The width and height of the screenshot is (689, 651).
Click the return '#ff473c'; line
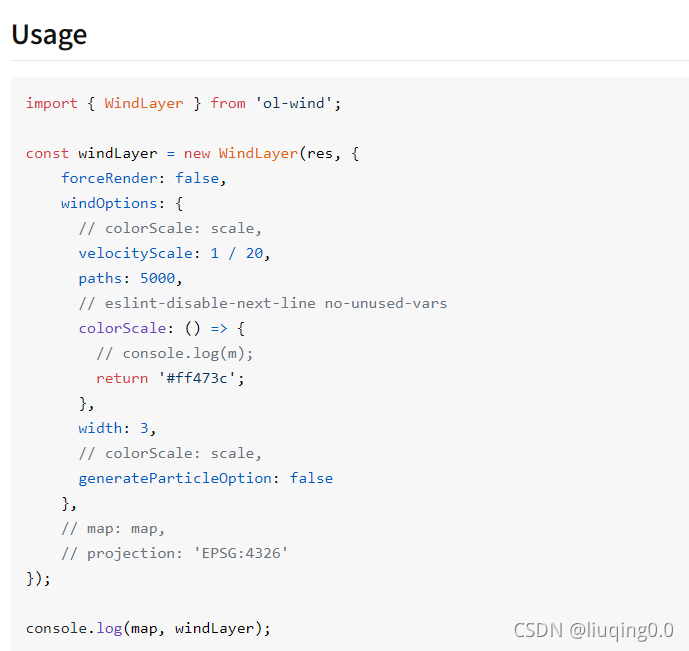click(170, 378)
